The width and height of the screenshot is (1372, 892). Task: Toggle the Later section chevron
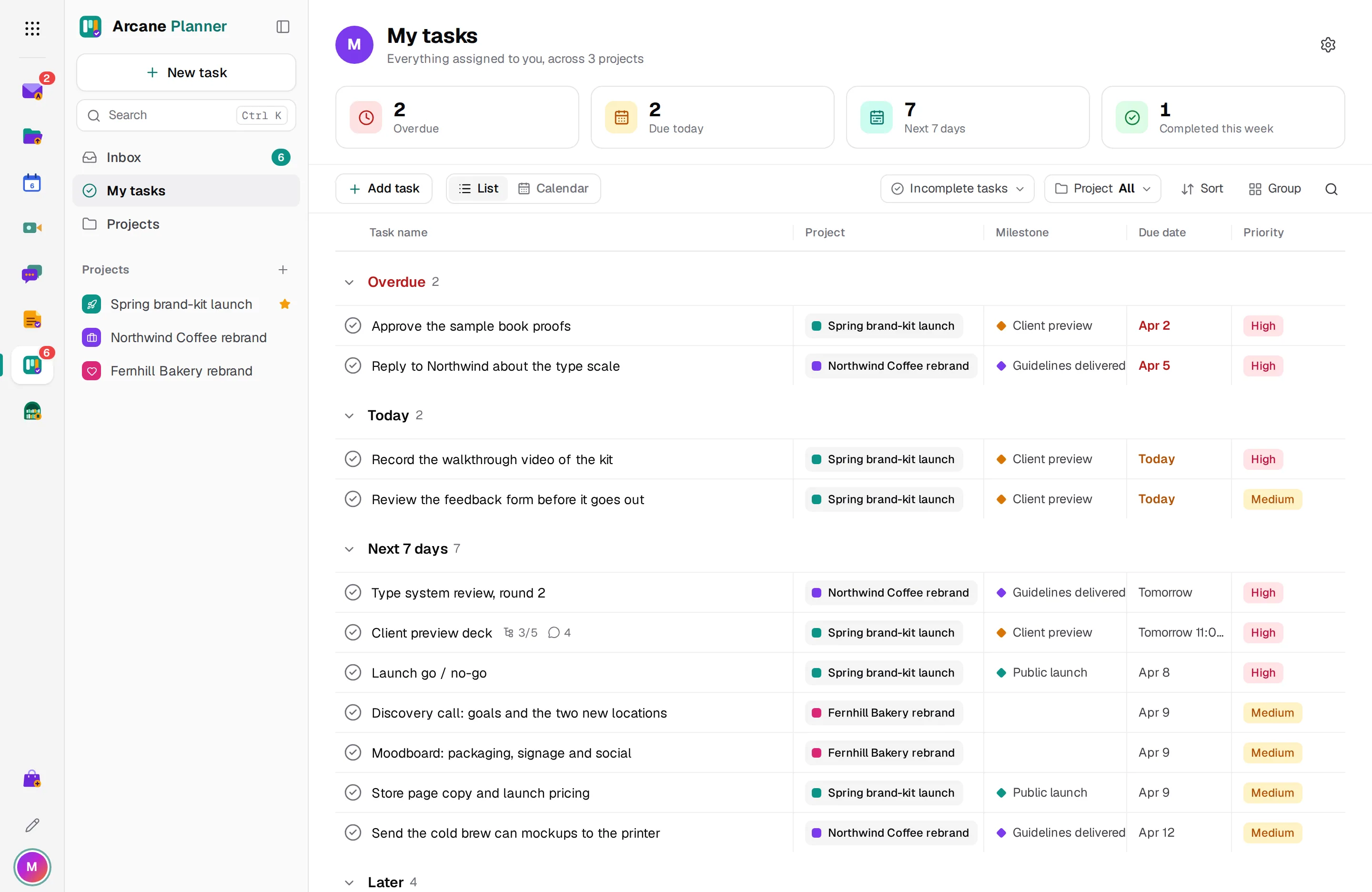[349, 882]
